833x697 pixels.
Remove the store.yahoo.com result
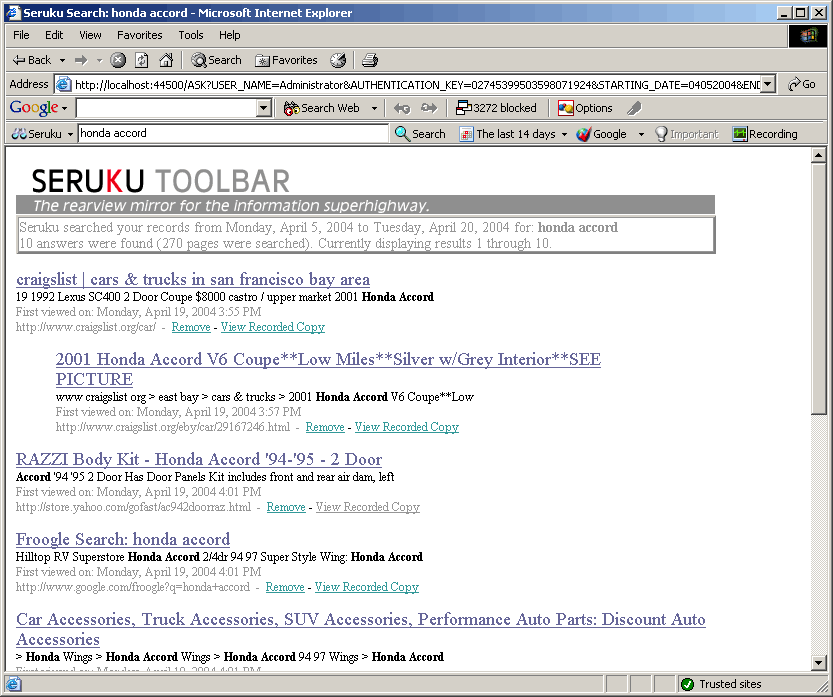[x=286, y=507]
